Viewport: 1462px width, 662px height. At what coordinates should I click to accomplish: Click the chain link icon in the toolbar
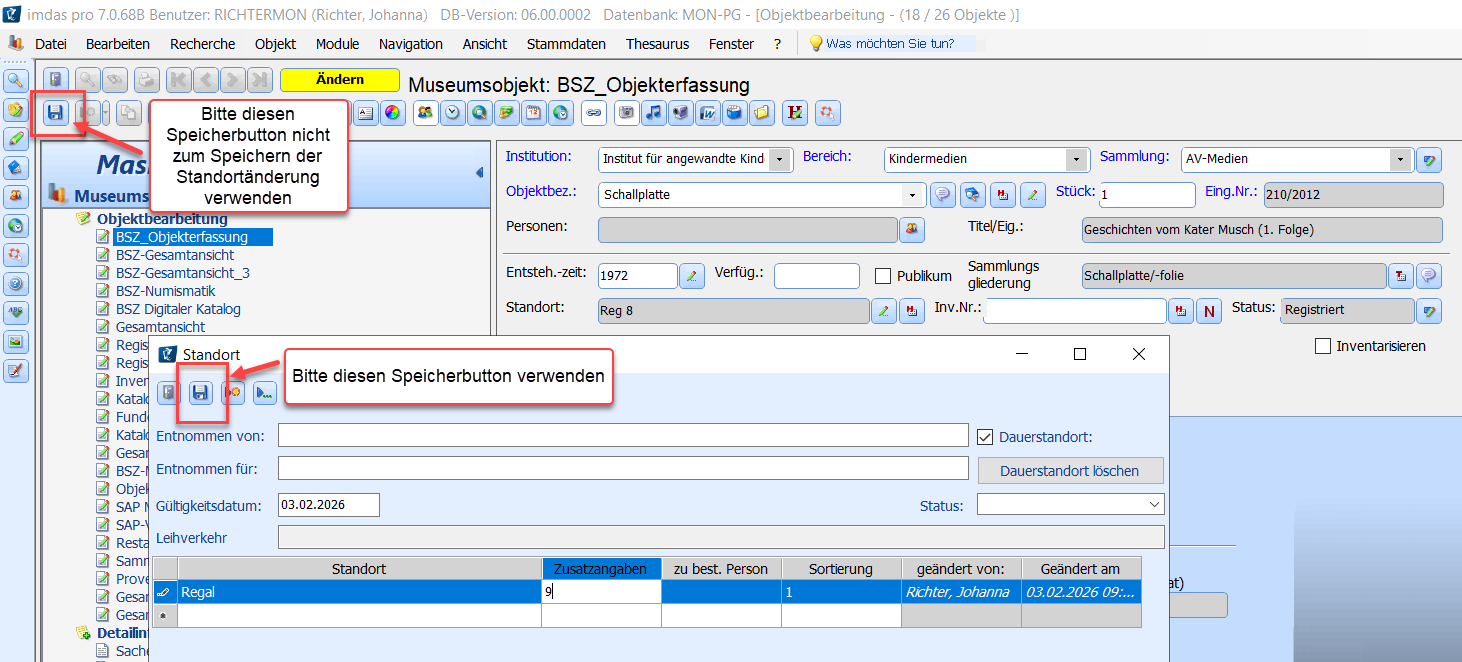coord(594,113)
